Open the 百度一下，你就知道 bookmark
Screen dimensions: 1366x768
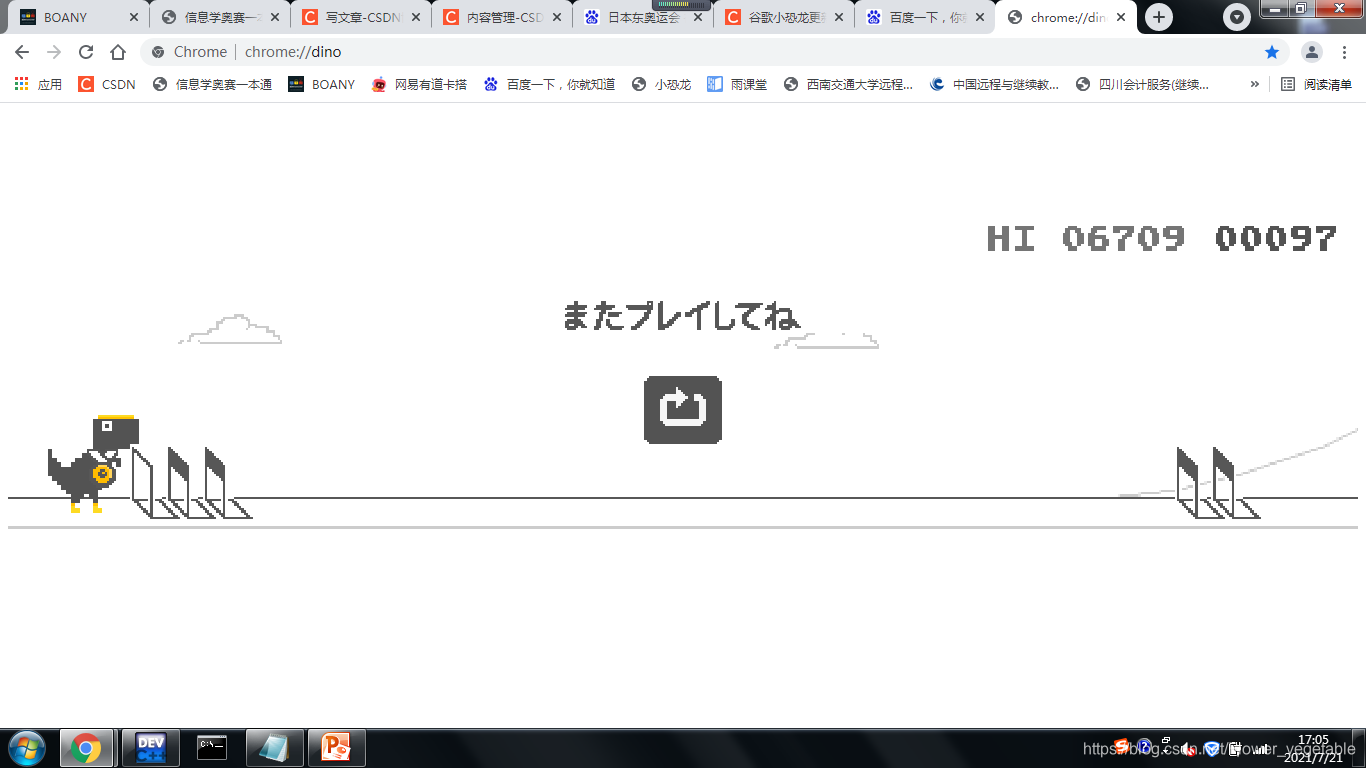pos(549,84)
